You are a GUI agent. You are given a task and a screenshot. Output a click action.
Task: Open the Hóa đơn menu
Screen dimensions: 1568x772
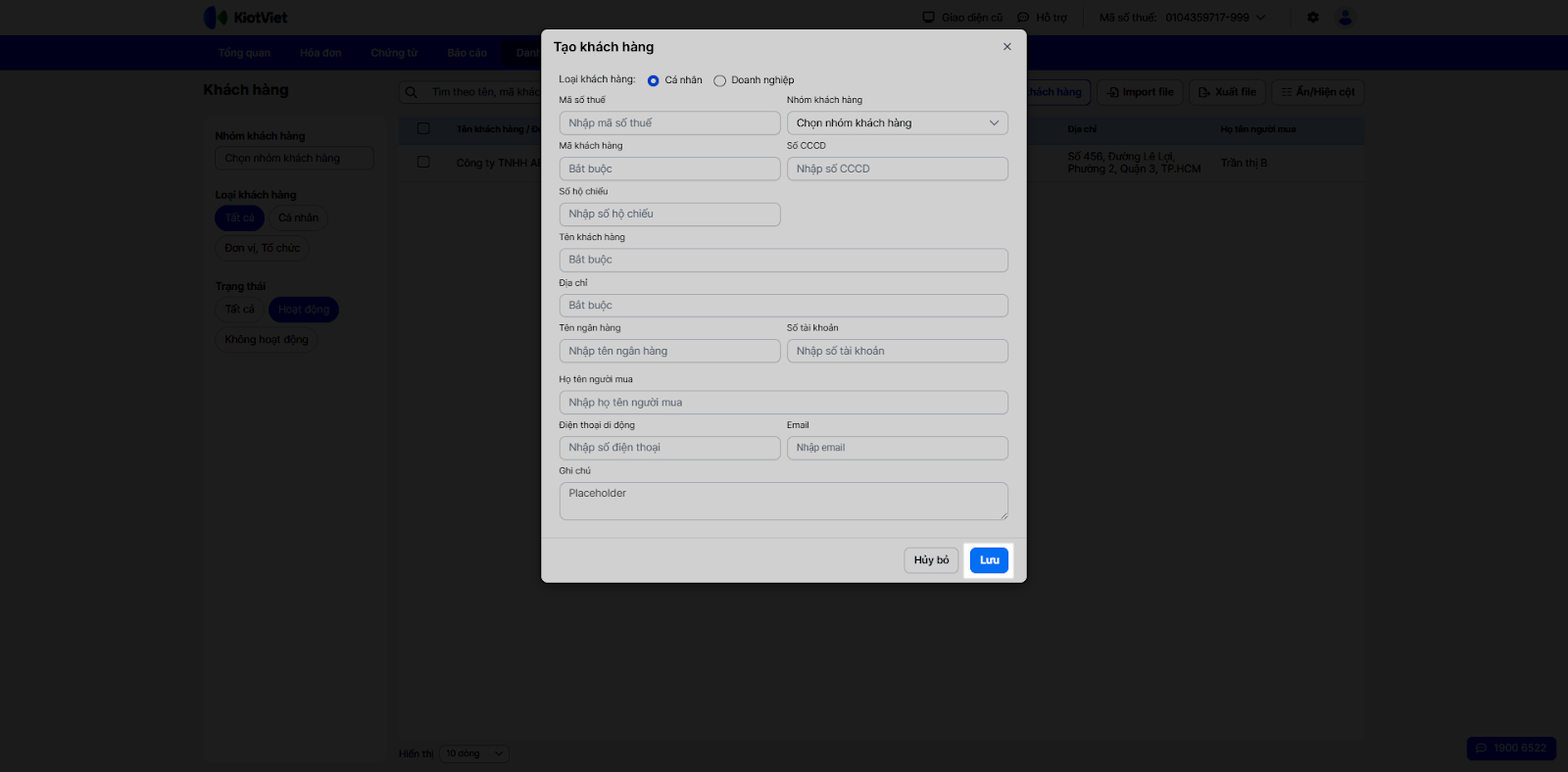[x=320, y=53]
